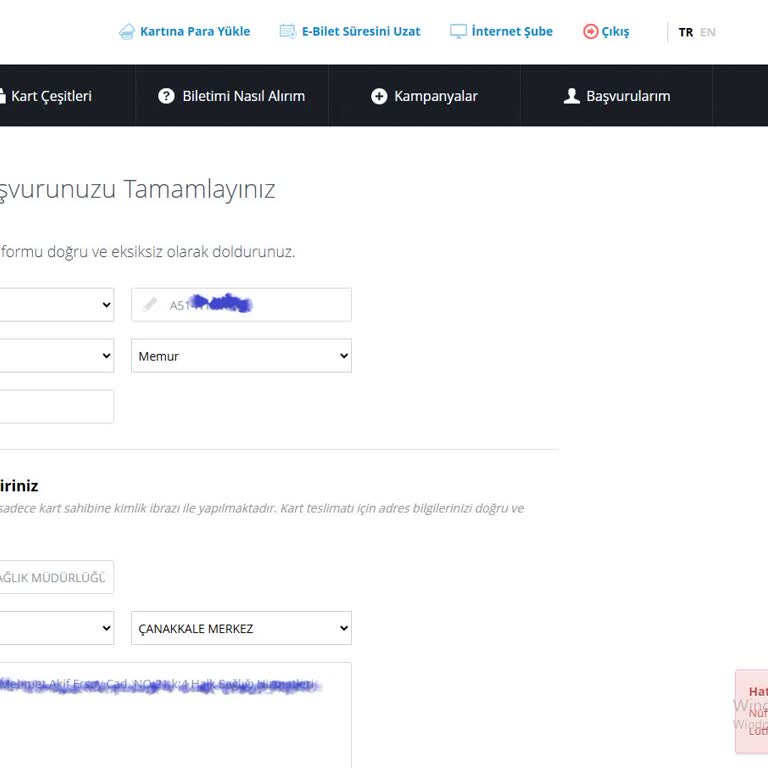Open the Memur occupation dropdown
The width and height of the screenshot is (768, 768).
coord(241,356)
